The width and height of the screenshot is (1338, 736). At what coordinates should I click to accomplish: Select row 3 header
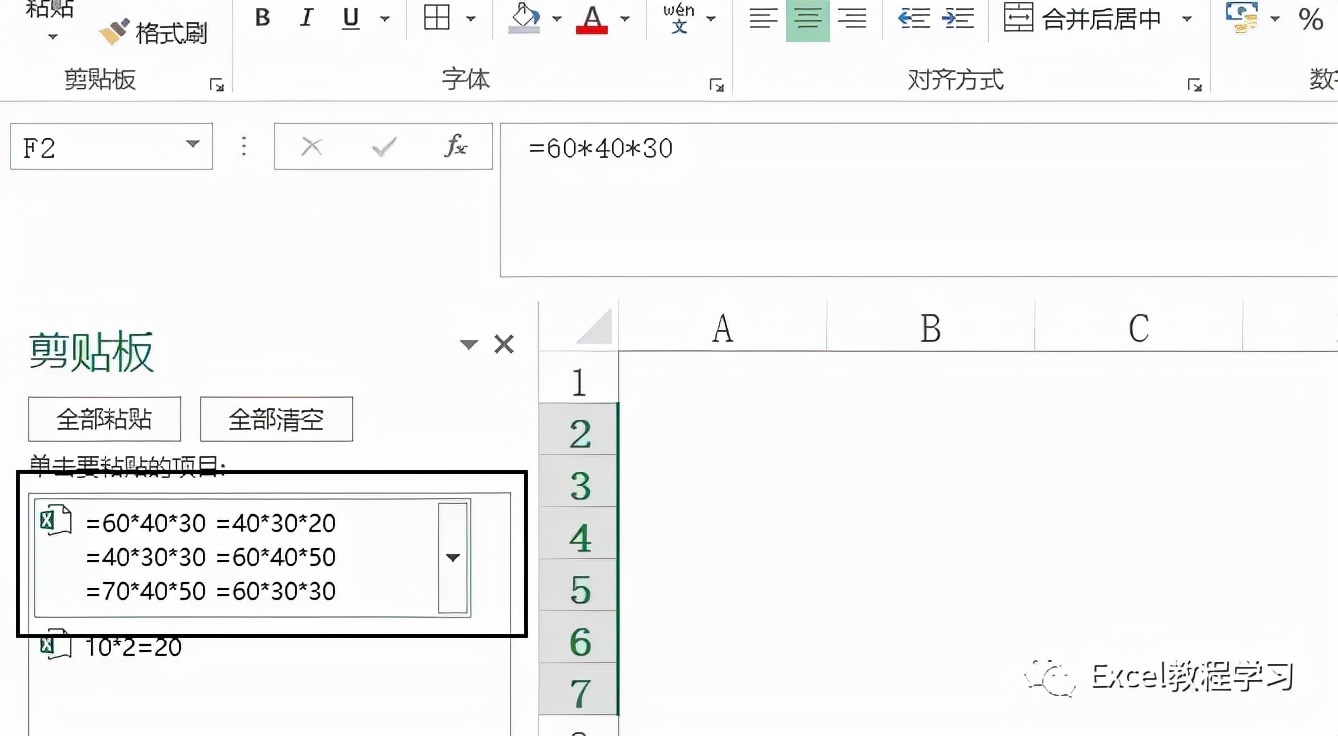point(579,482)
